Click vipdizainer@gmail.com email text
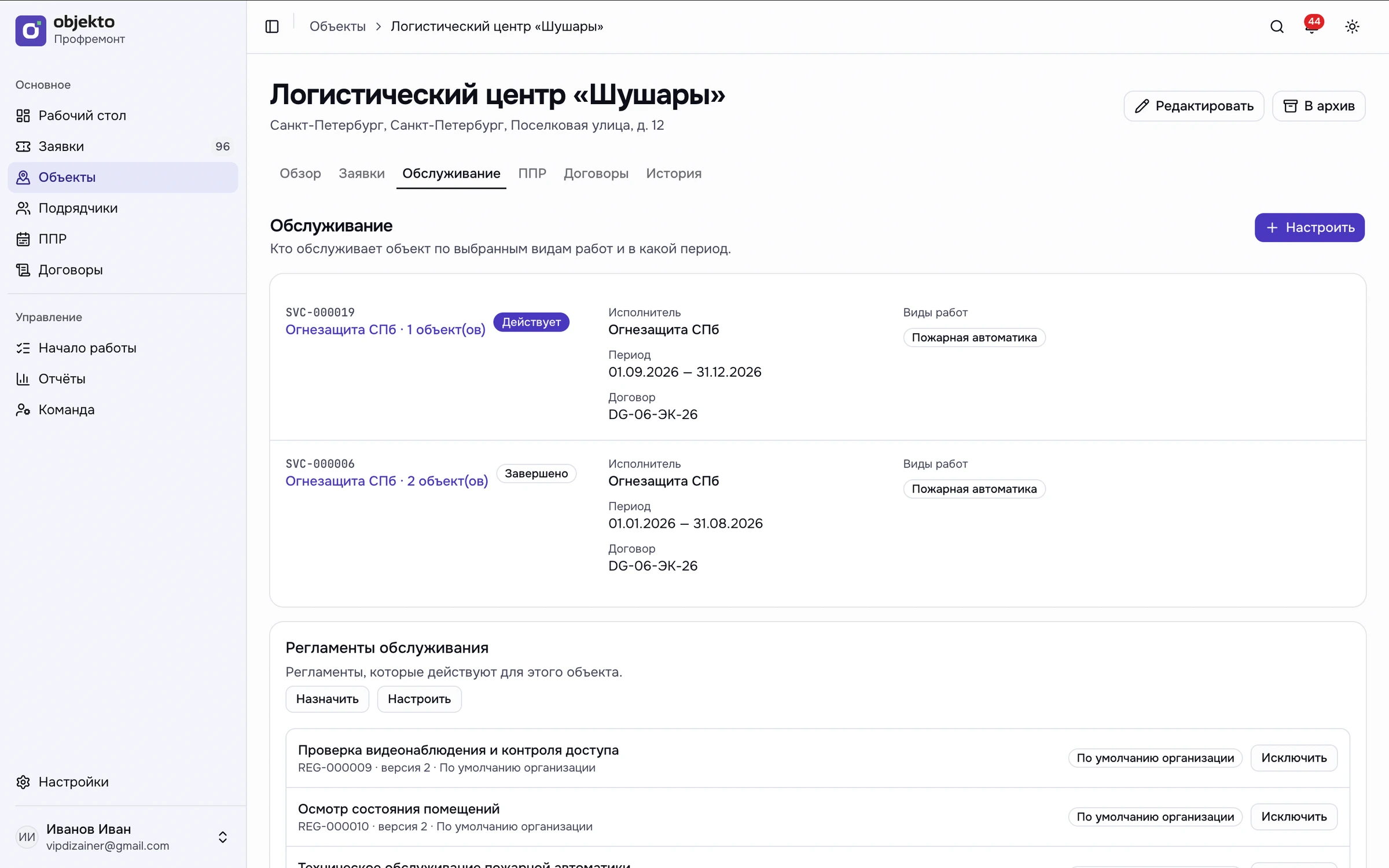 coord(108,846)
